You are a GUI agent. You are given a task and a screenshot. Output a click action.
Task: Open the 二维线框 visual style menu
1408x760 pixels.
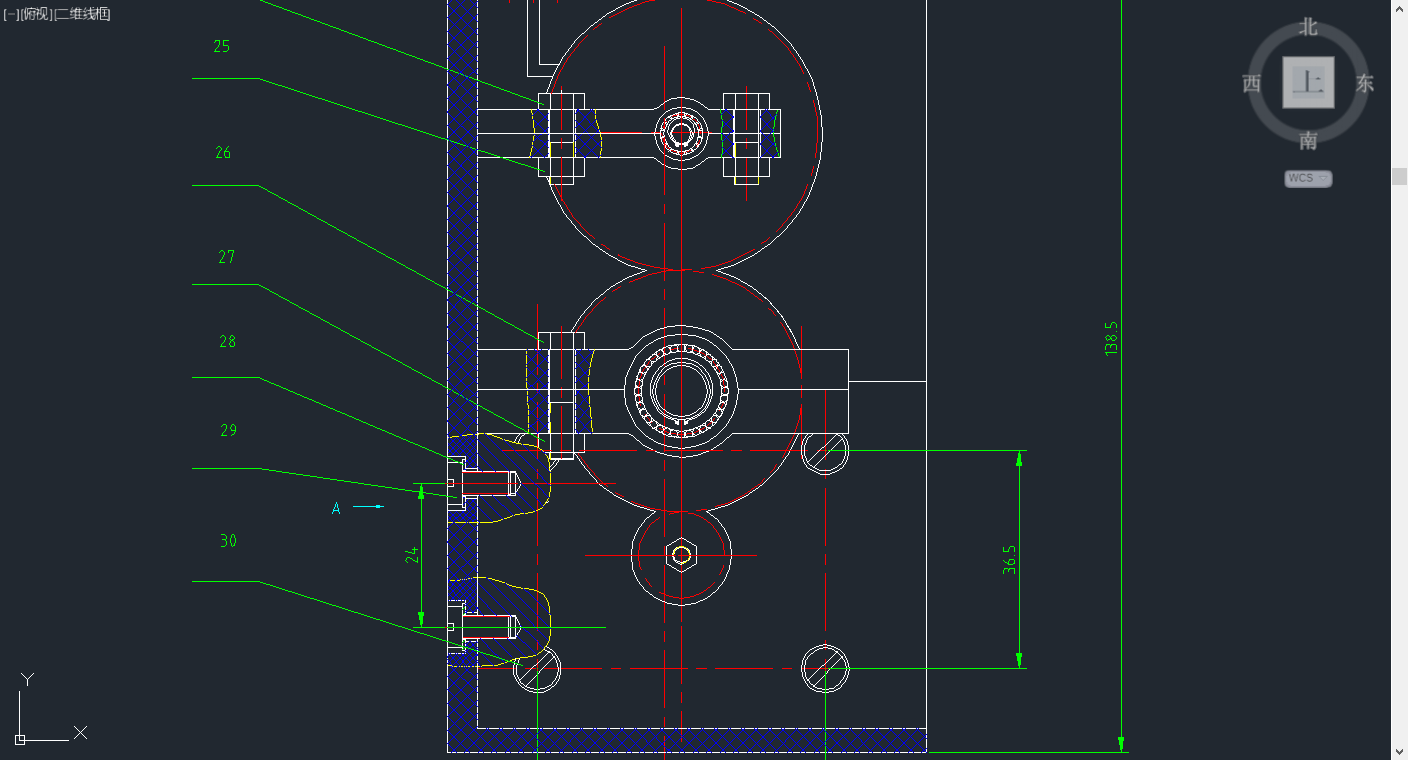point(82,14)
